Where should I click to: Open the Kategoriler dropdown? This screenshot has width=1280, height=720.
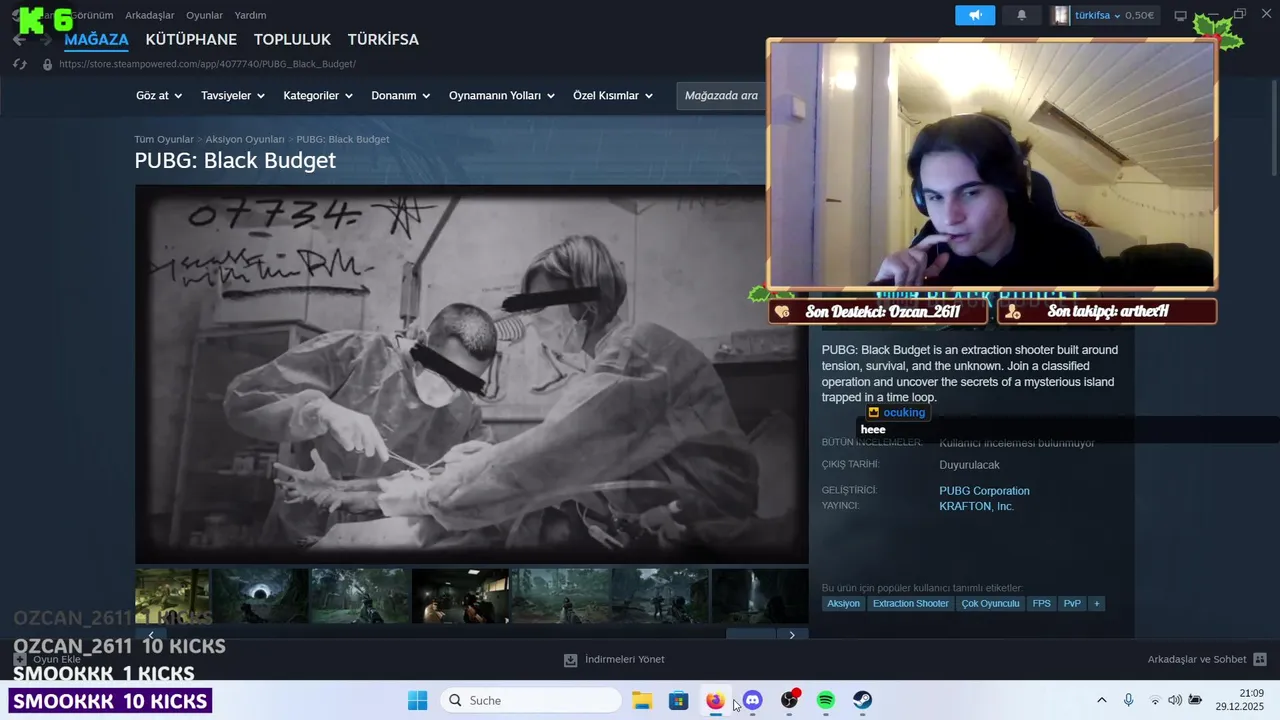pyautogui.click(x=318, y=96)
